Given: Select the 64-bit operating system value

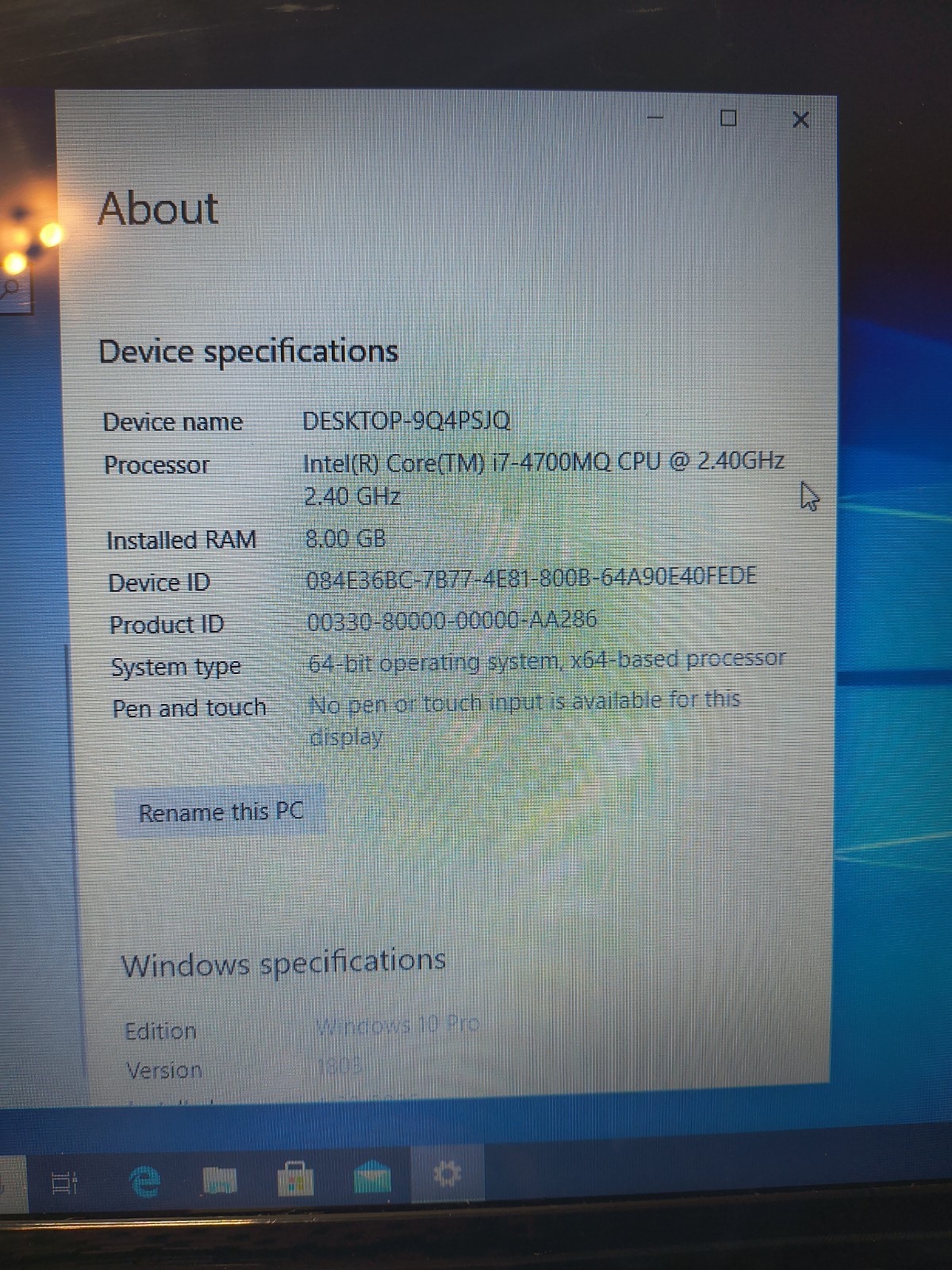Looking at the screenshot, I should pyautogui.click(x=547, y=660).
